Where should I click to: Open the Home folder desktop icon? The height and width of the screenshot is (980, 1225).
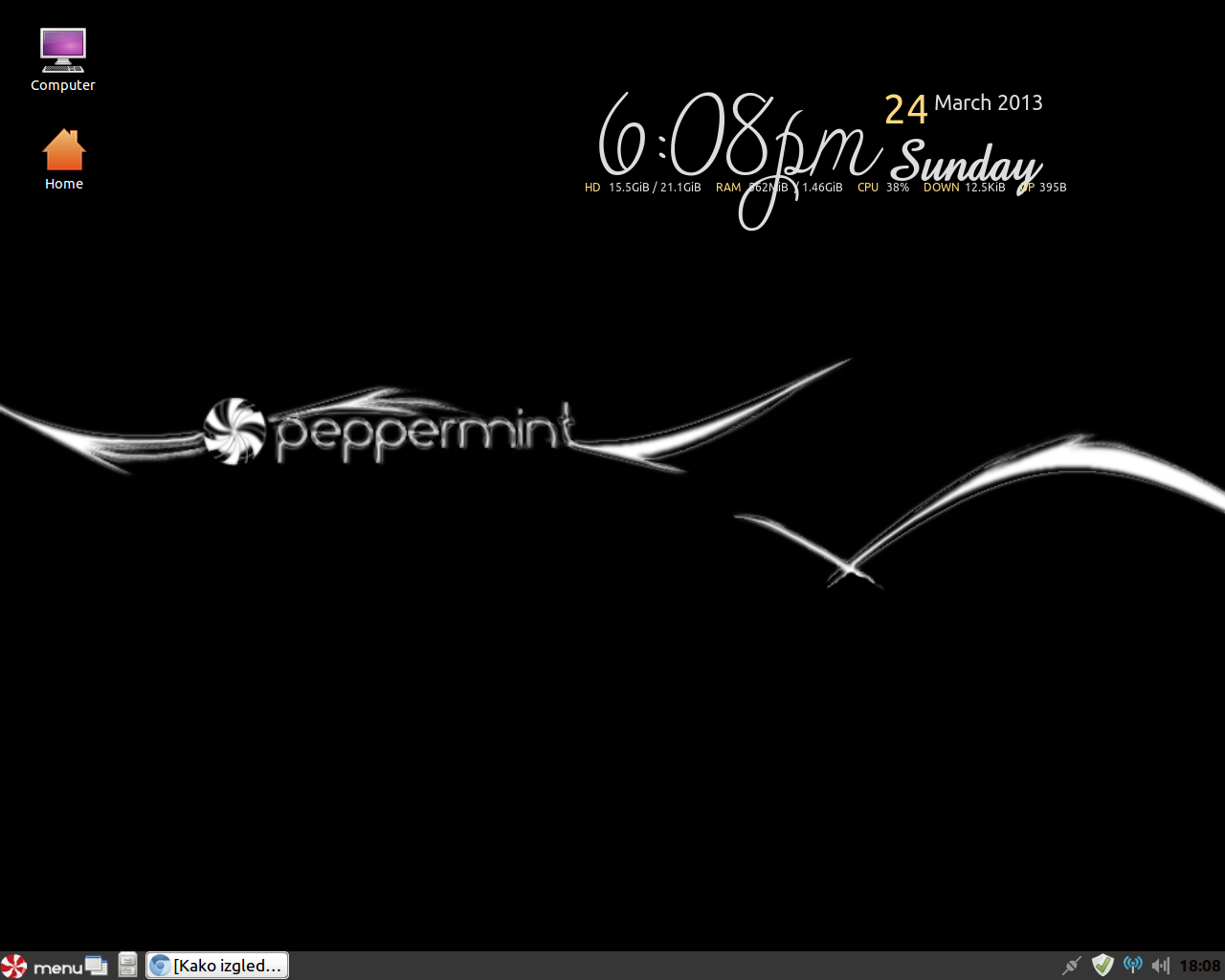64,159
